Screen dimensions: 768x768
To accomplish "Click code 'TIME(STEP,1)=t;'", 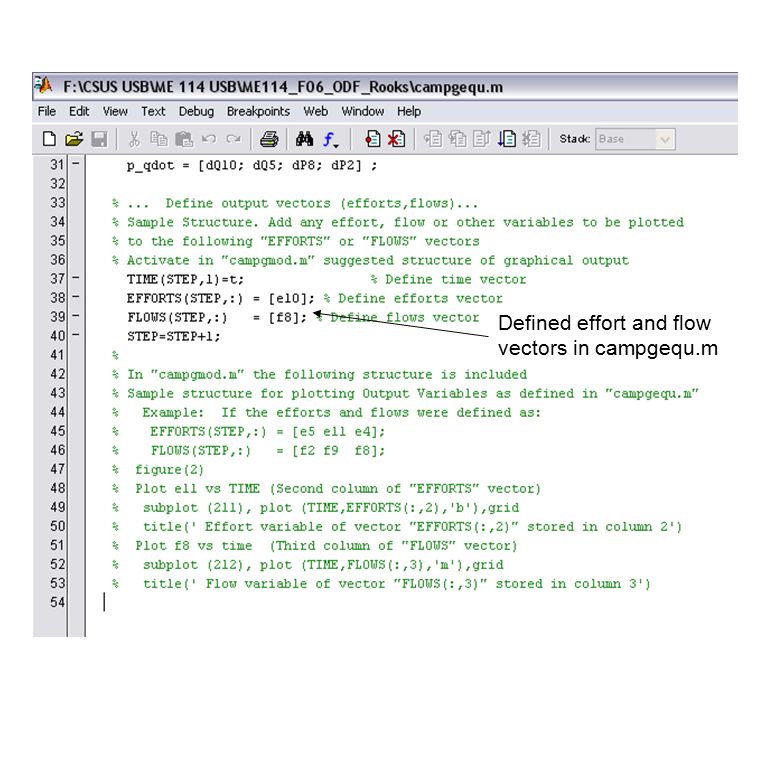I will [x=185, y=279].
